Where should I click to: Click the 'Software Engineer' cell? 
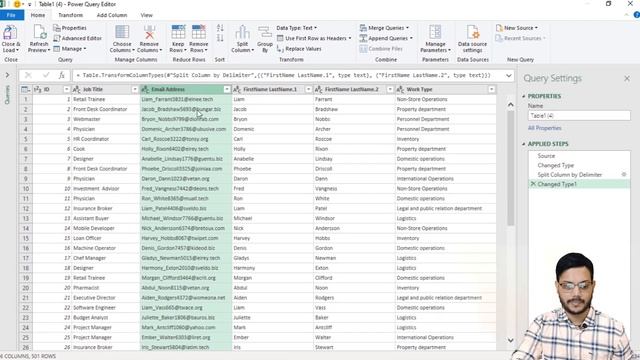[105, 308]
